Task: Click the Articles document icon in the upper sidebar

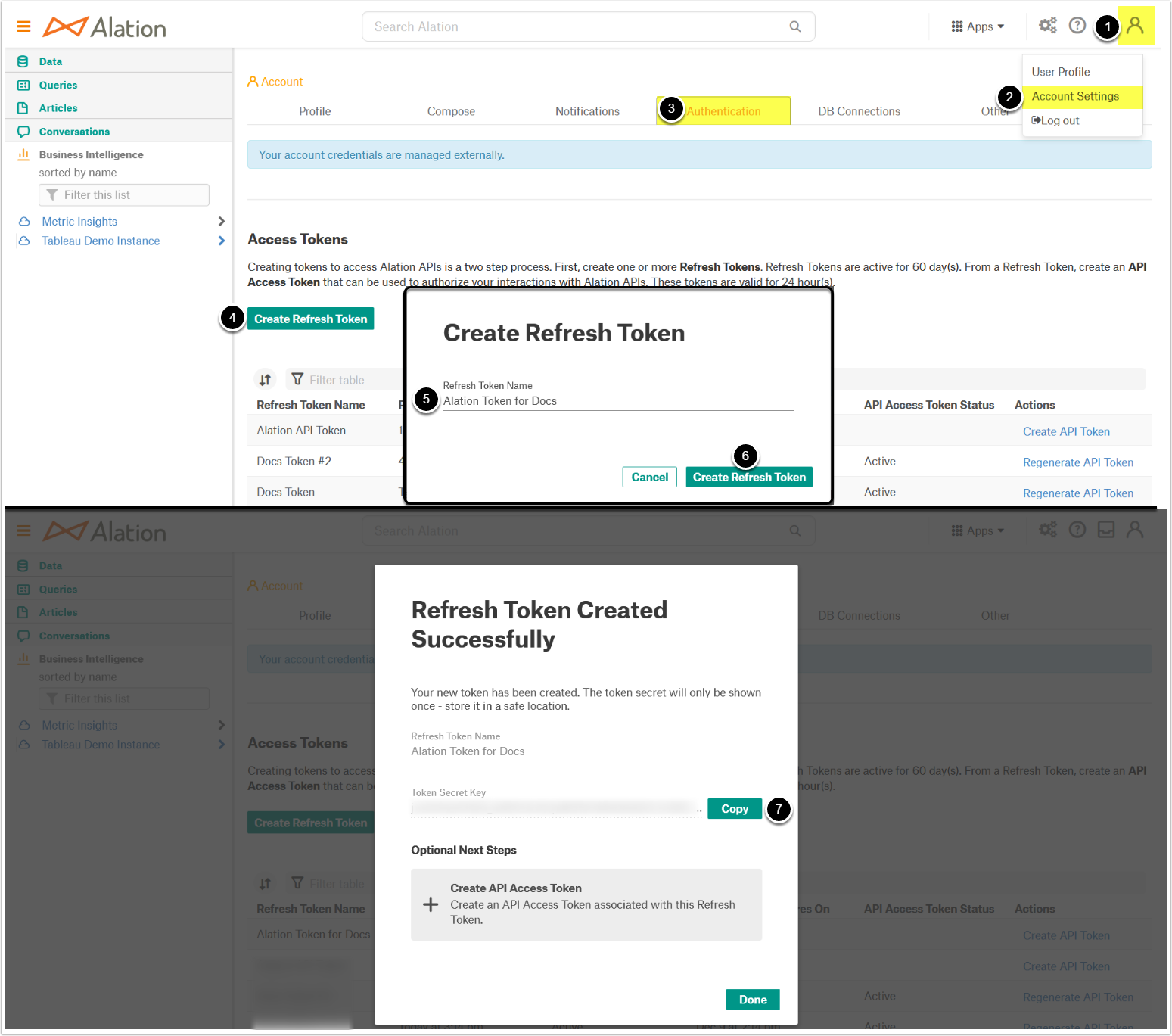Action: (23, 108)
